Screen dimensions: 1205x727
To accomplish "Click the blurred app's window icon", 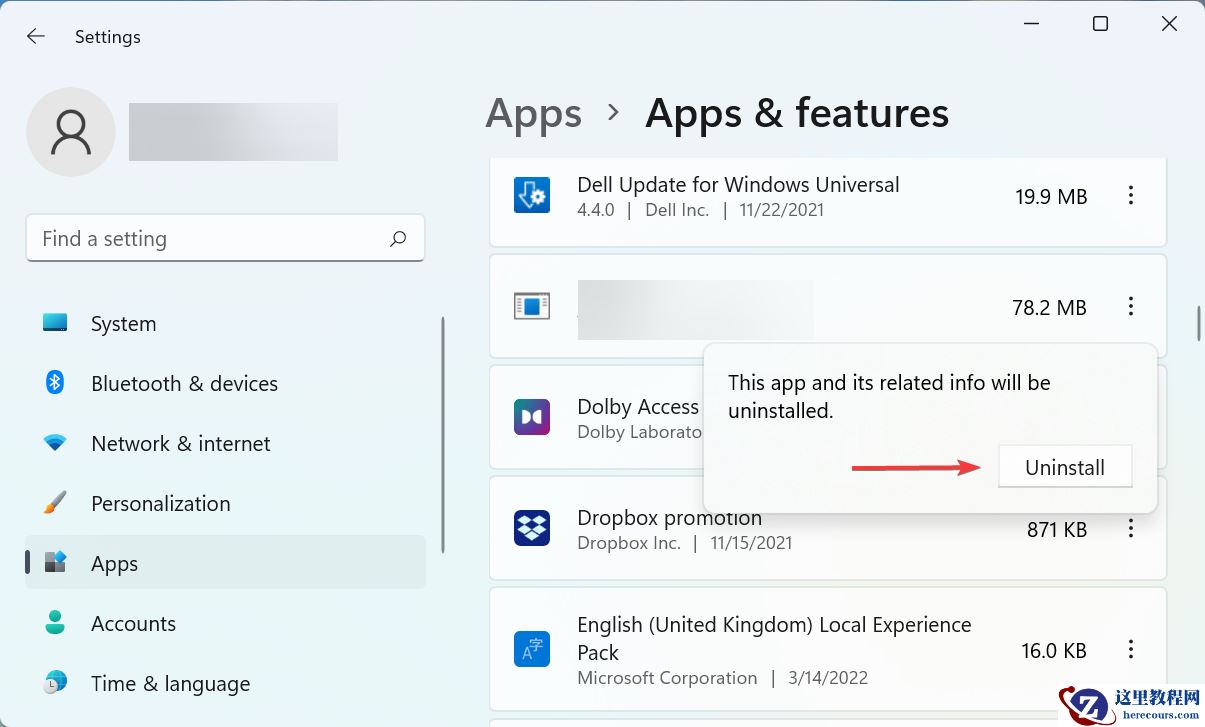I will [x=532, y=307].
